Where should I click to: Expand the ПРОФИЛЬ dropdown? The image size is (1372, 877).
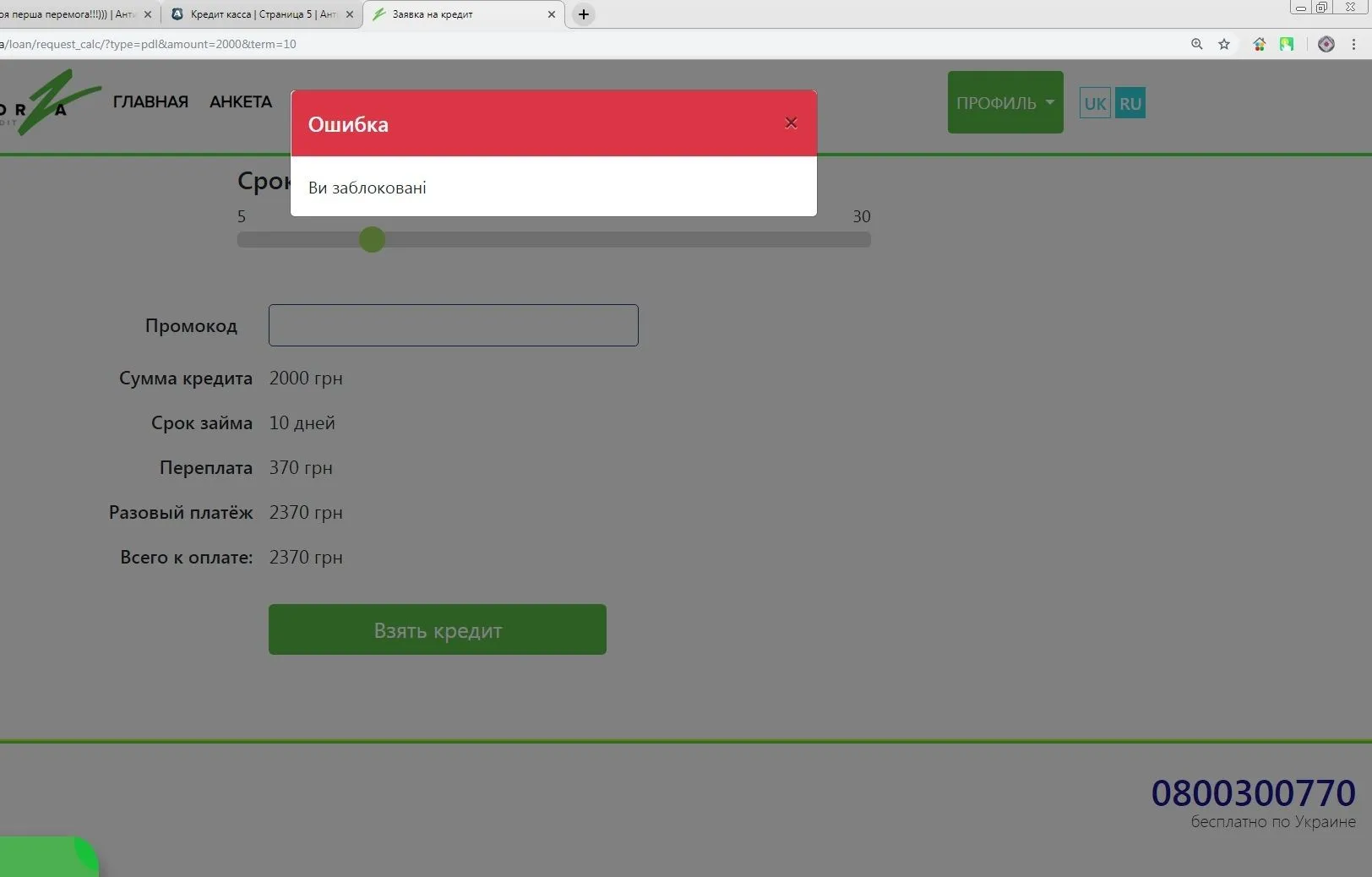pos(1004,103)
